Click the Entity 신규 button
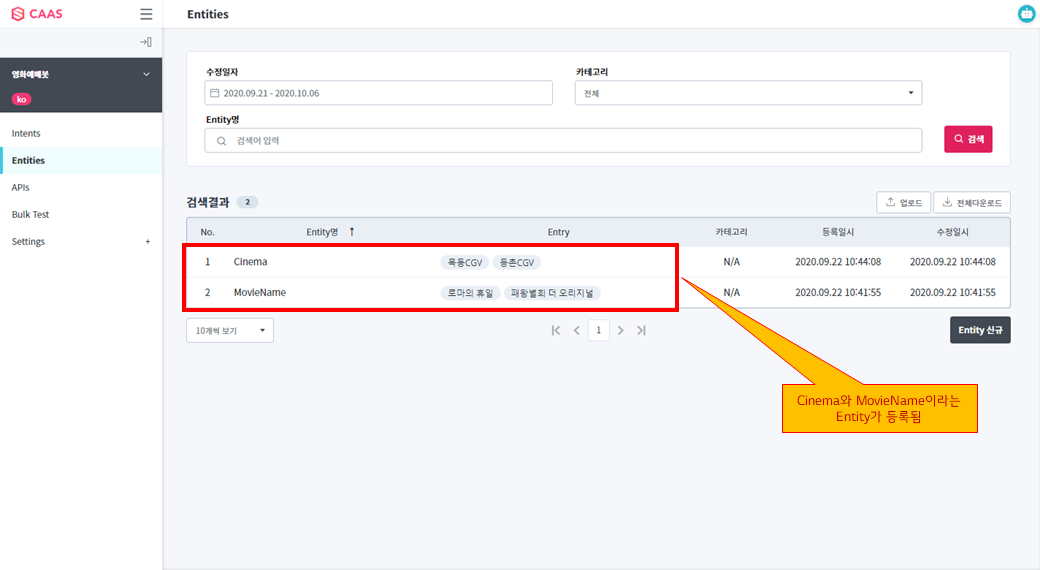 [x=979, y=330]
